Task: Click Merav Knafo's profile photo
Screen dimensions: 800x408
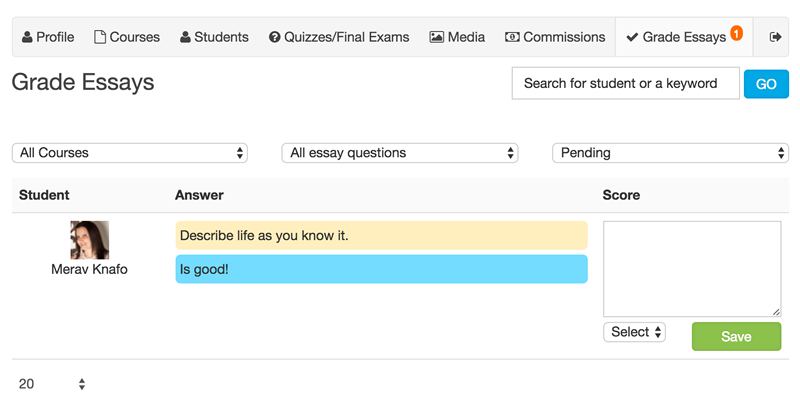Action: (x=89, y=240)
